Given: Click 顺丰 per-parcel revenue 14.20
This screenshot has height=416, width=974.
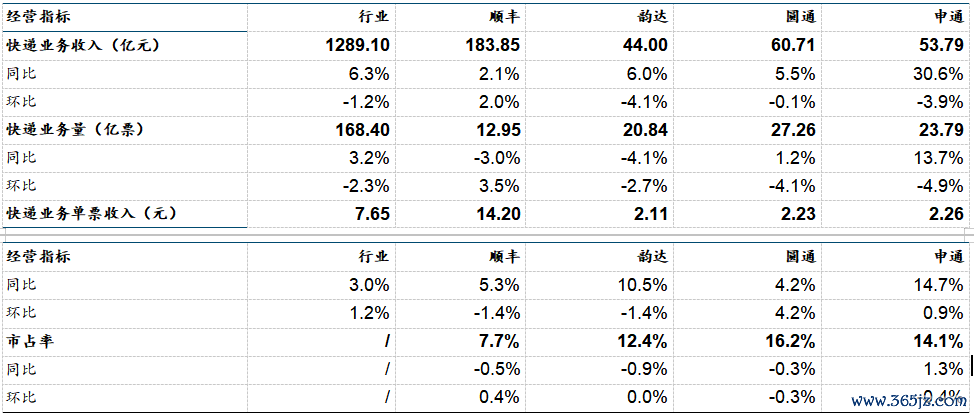Looking at the screenshot, I should point(498,214).
